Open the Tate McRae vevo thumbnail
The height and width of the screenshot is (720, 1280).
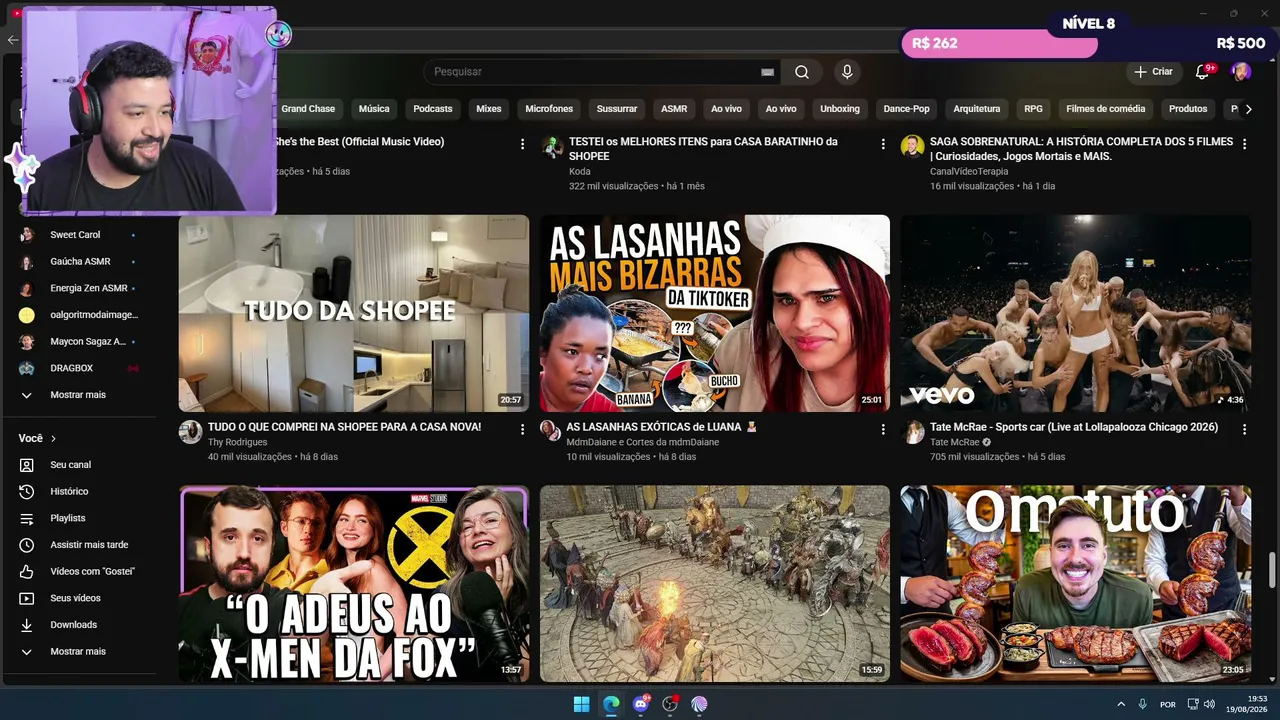click(x=1076, y=313)
